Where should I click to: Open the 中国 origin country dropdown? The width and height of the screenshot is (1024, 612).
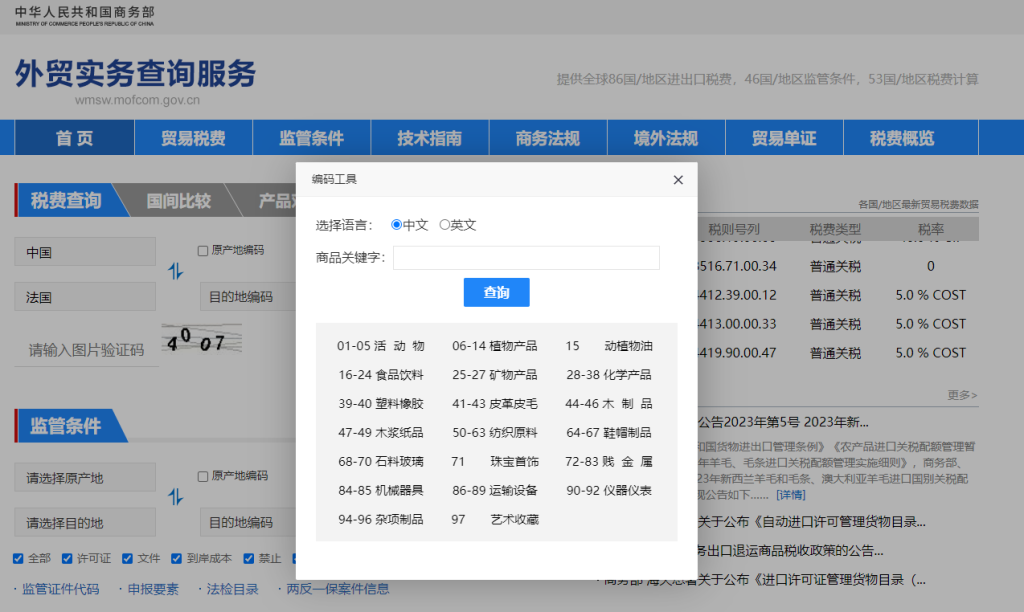click(85, 252)
